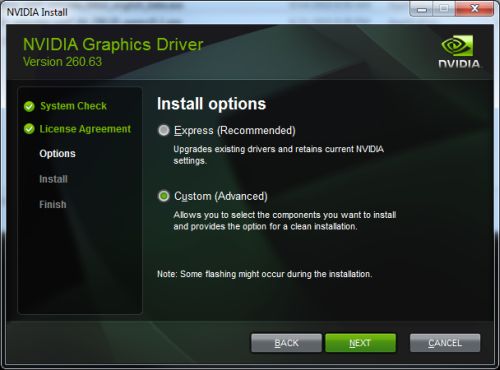
Task: Click the BACK button
Action: [x=286, y=343]
